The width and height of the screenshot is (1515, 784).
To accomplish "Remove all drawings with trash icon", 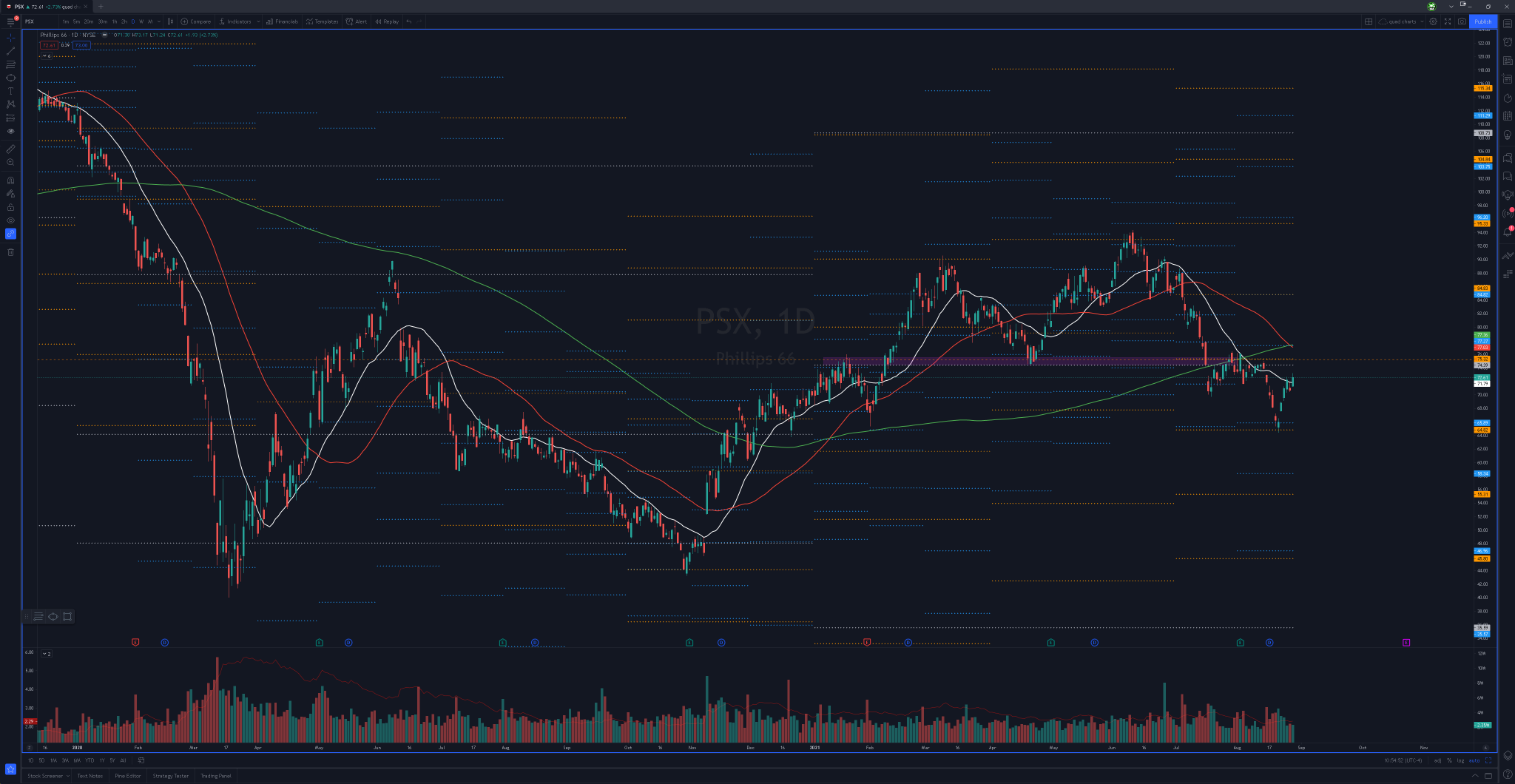I will point(10,252).
